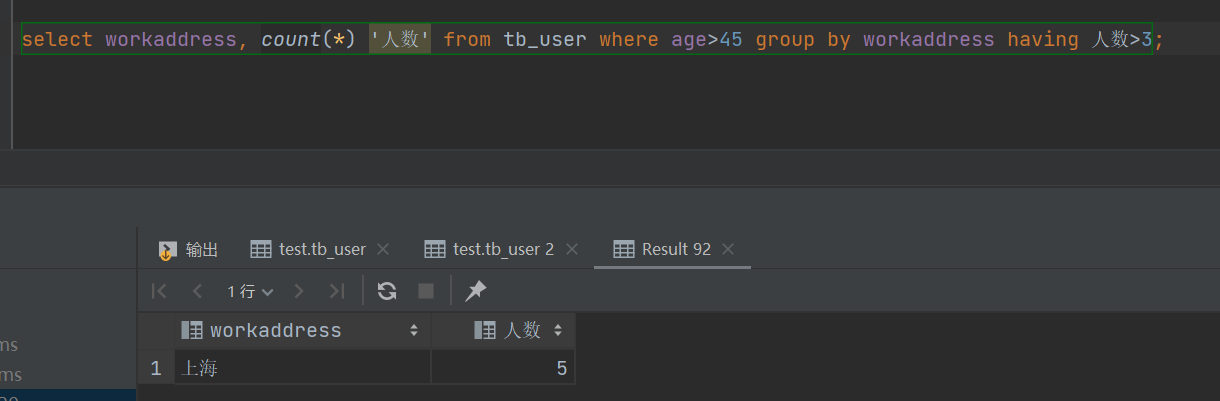Switch to the 输出 tab
Image resolution: width=1220 pixels, height=401 pixels.
(189, 249)
